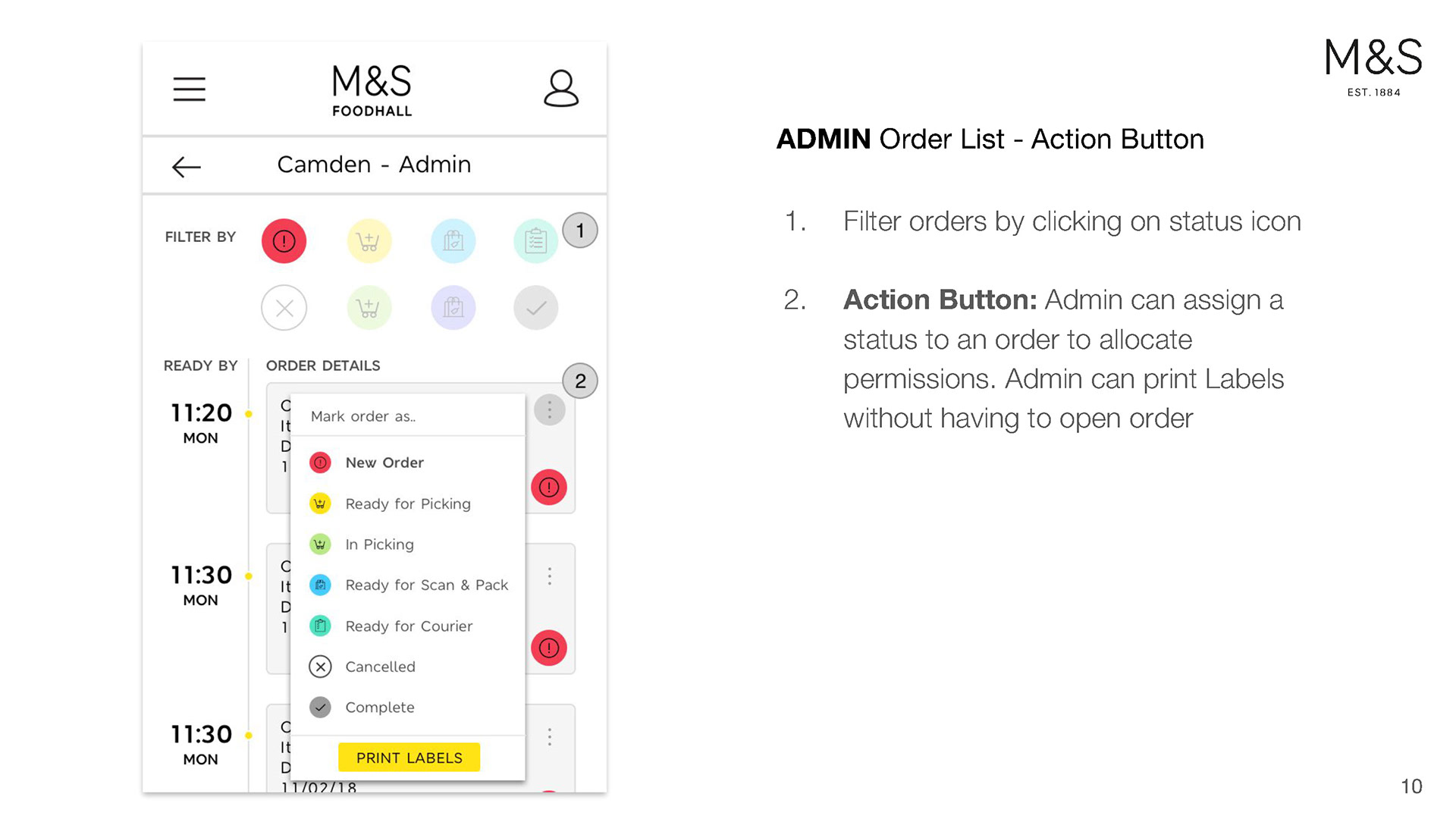Click the ORDER DETAILS column header
1456x819 pixels.
point(323,366)
